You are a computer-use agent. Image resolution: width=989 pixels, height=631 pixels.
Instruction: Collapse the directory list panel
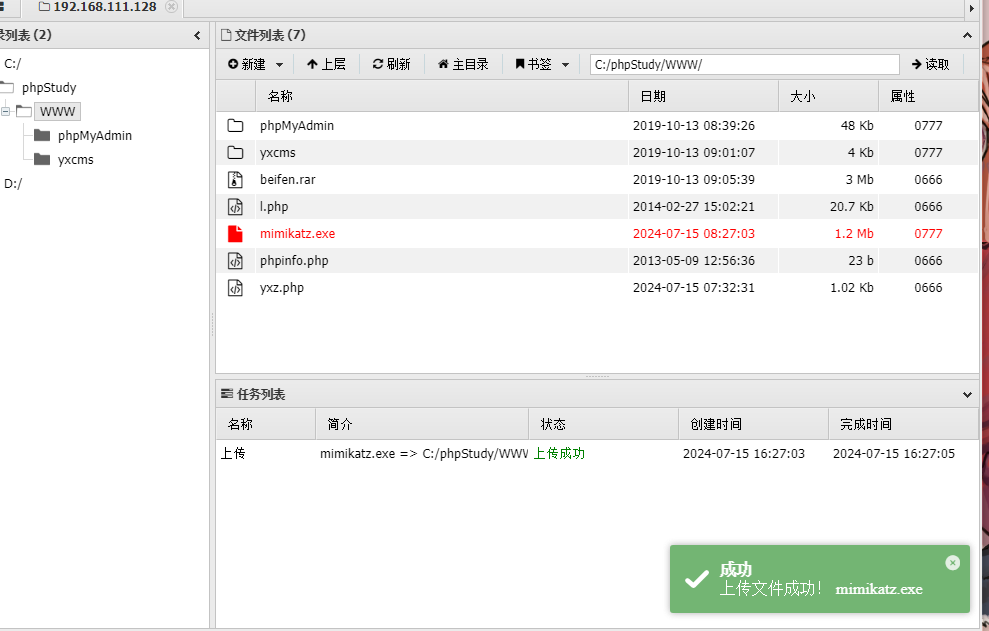click(x=197, y=35)
